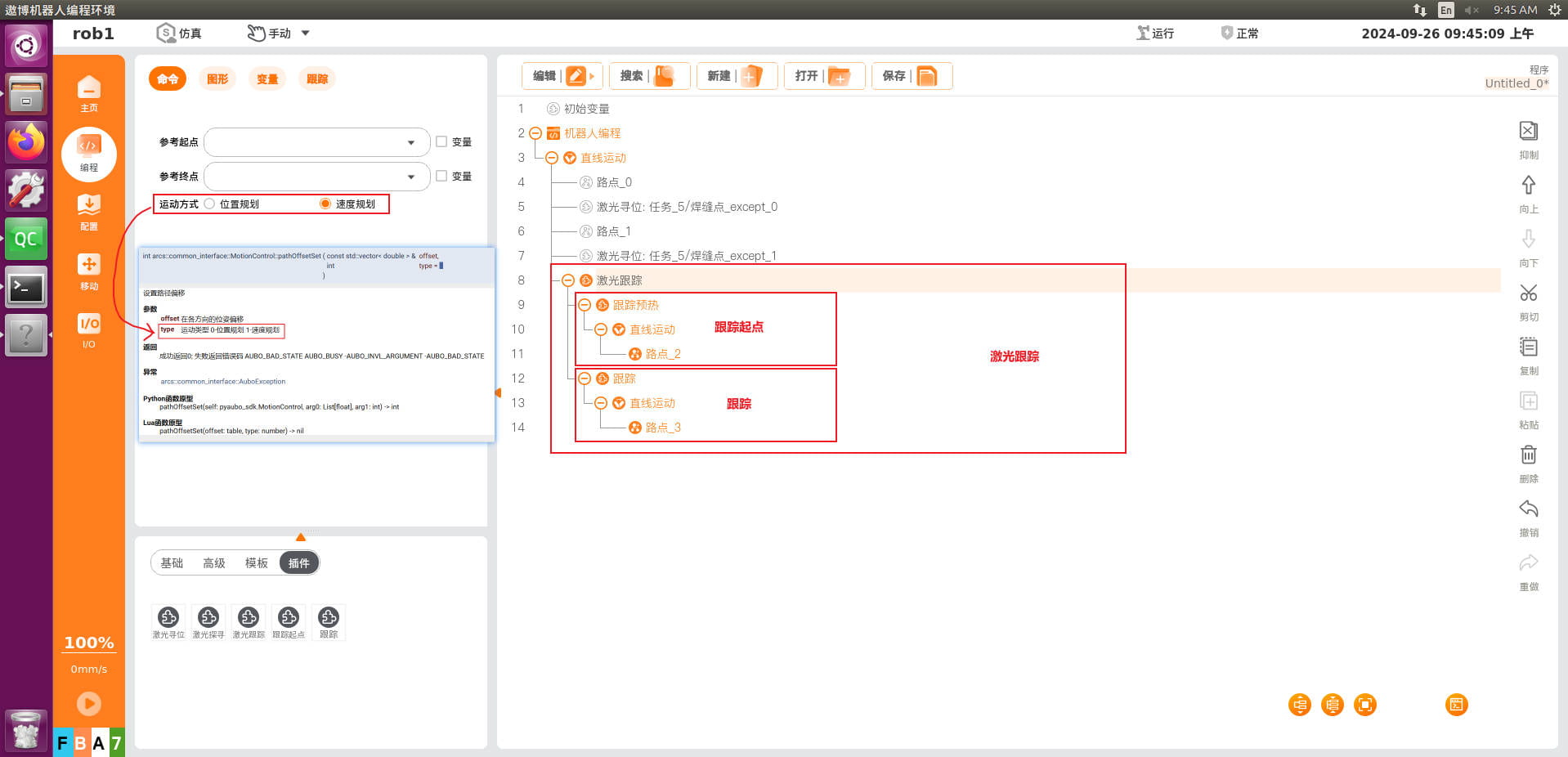Click the 保存 save button
1568x757 pixels.
(912, 76)
